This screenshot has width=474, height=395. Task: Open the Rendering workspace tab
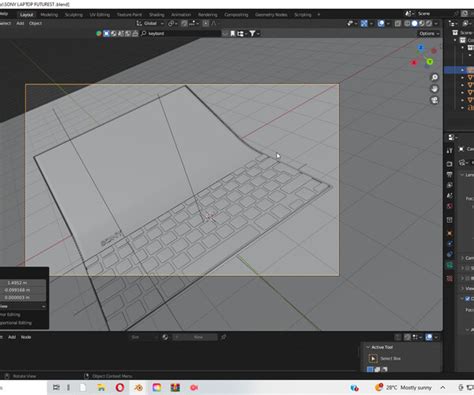(208, 15)
